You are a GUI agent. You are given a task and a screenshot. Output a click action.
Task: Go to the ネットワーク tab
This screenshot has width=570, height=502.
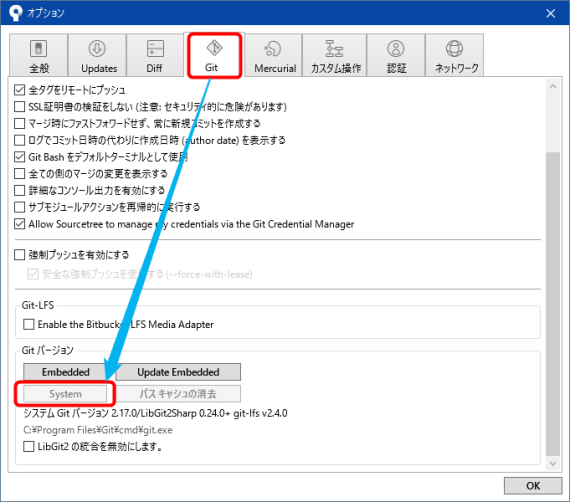coord(455,55)
